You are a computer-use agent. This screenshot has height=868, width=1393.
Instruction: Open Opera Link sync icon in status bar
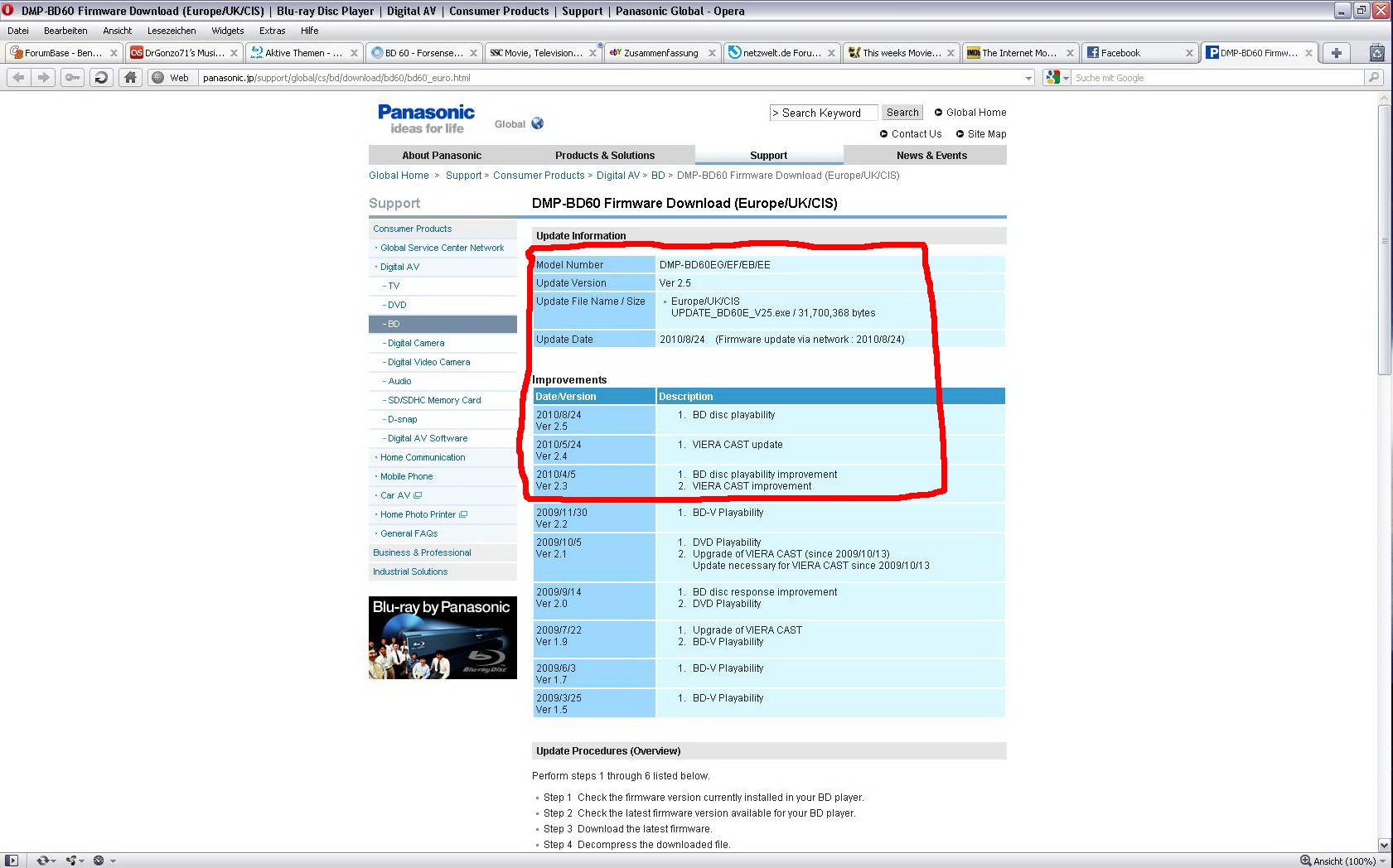click(45, 861)
